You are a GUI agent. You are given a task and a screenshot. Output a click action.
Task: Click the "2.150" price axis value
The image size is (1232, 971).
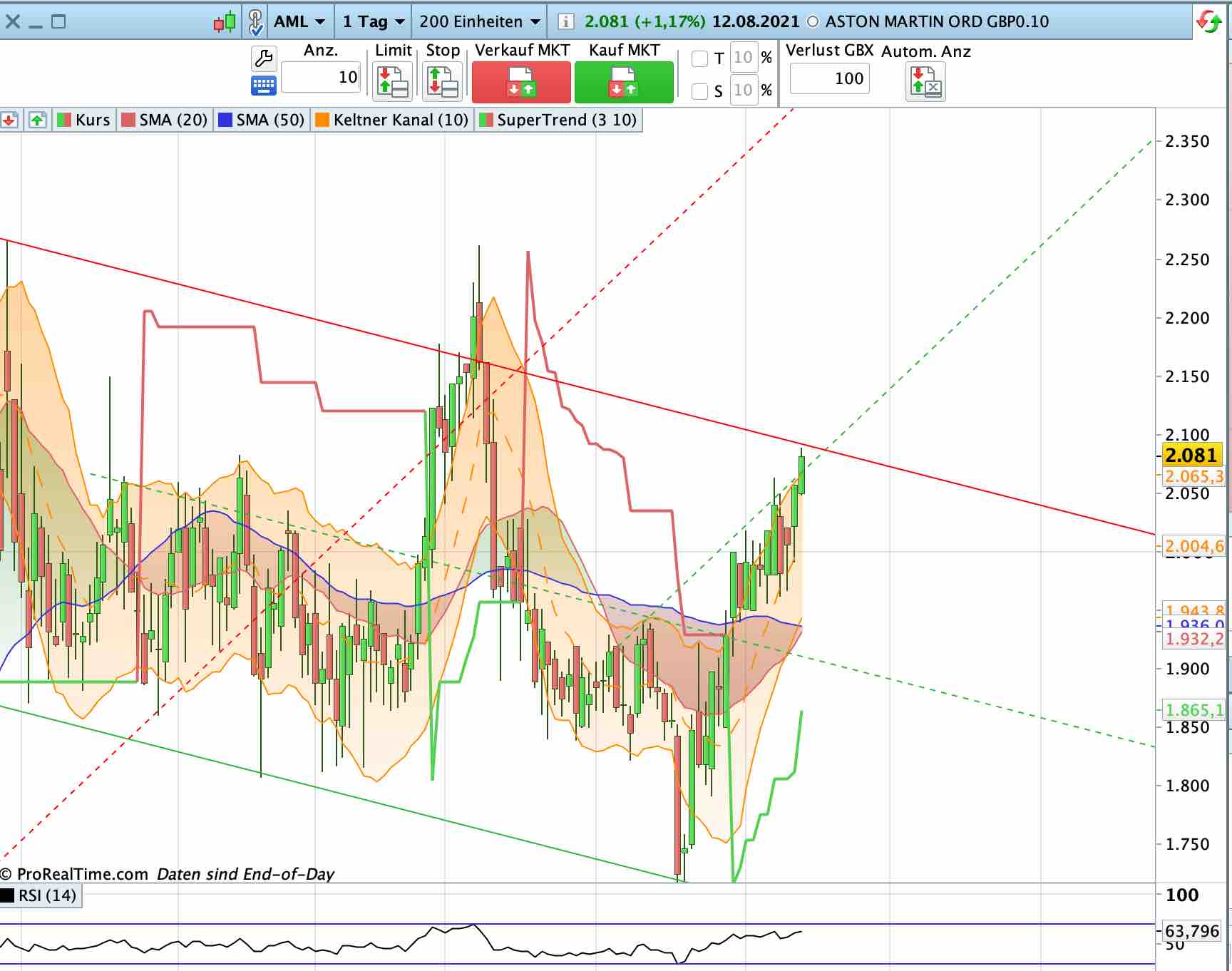click(1187, 376)
